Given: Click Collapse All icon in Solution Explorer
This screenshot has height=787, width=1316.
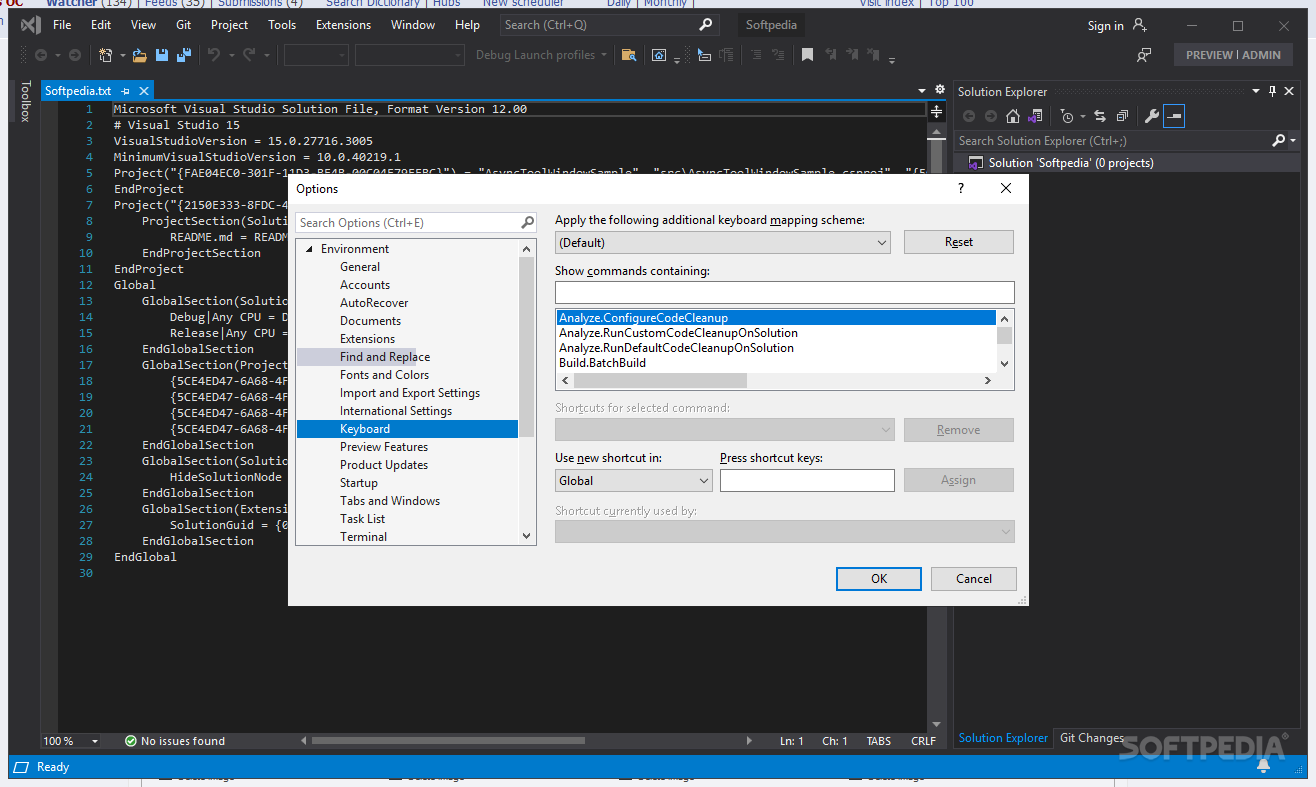Looking at the screenshot, I should pos(1122,116).
